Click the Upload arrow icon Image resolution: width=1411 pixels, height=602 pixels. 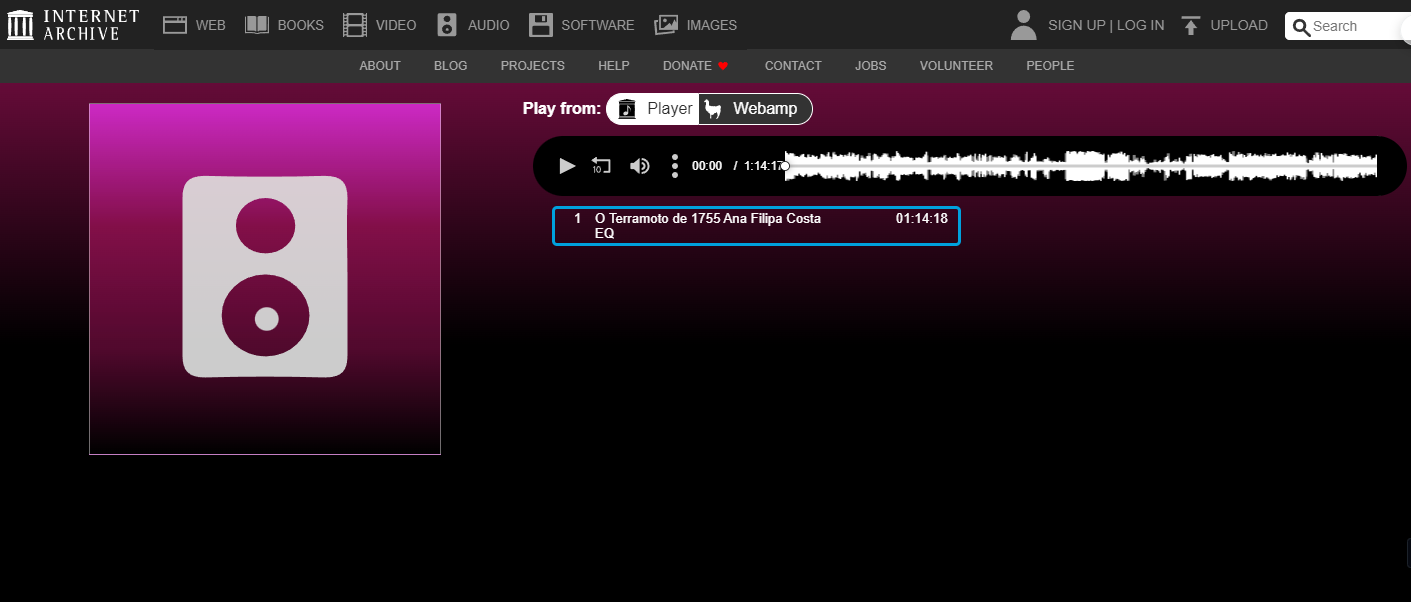click(x=1190, y=25)
